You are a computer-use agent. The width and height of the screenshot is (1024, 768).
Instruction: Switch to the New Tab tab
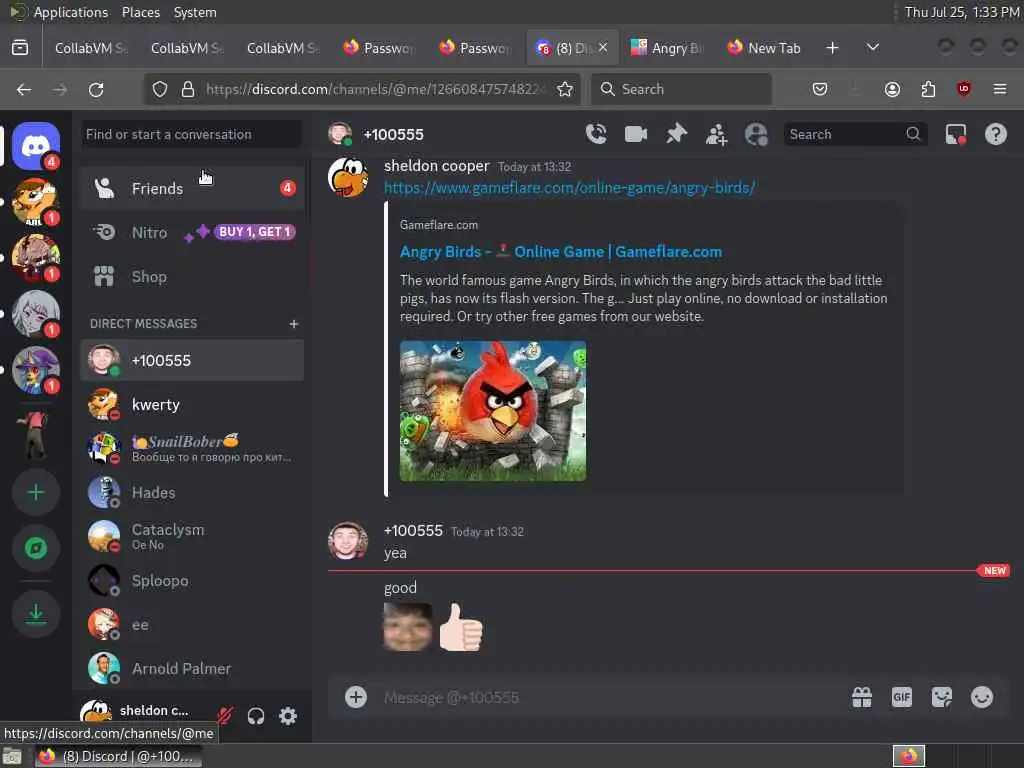(x=764, y=48)
